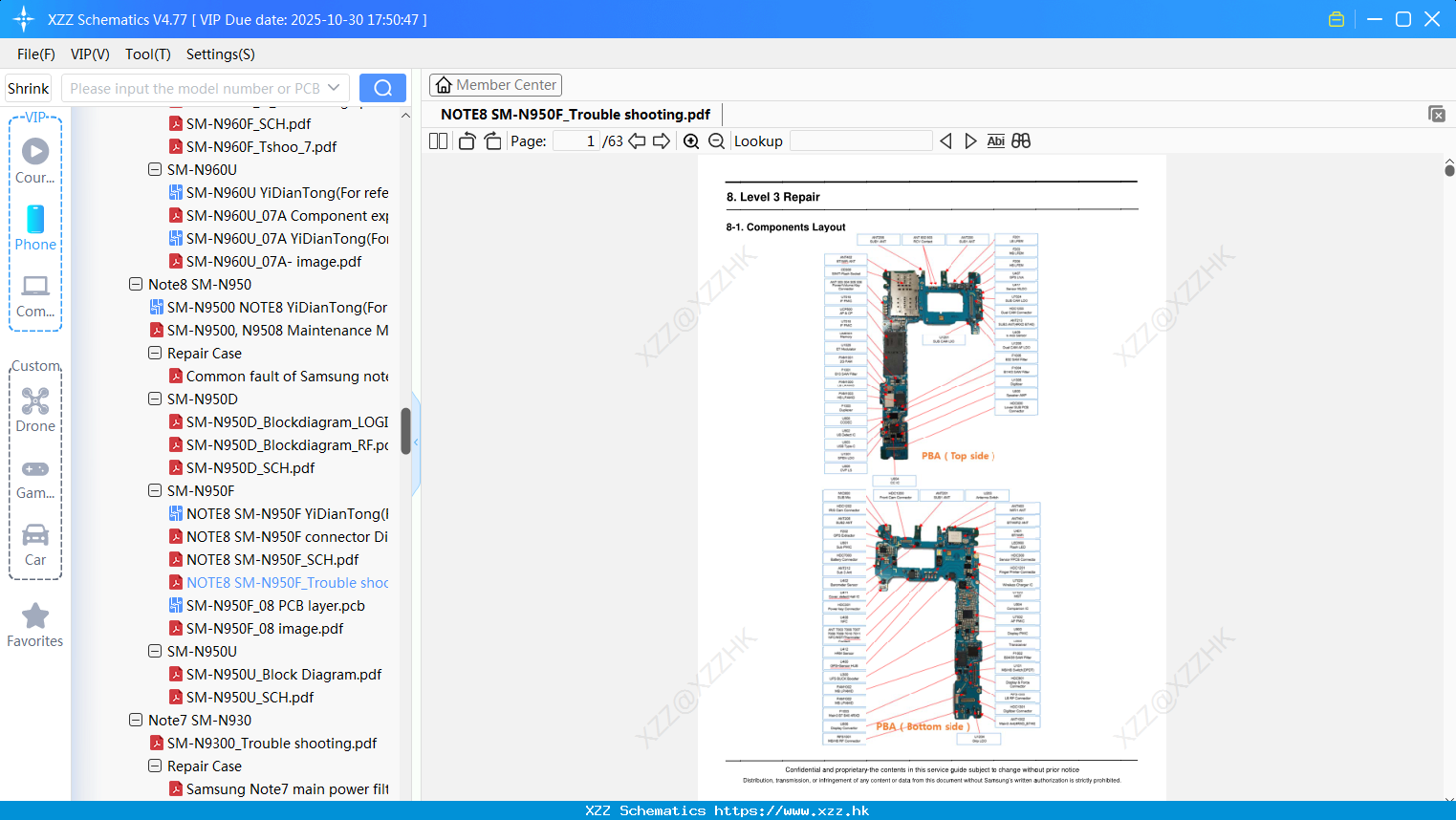This screenshot has height=820, width=1456.
Task: Click the PDF viewer scrollbar thumb
Action: 1449,170
